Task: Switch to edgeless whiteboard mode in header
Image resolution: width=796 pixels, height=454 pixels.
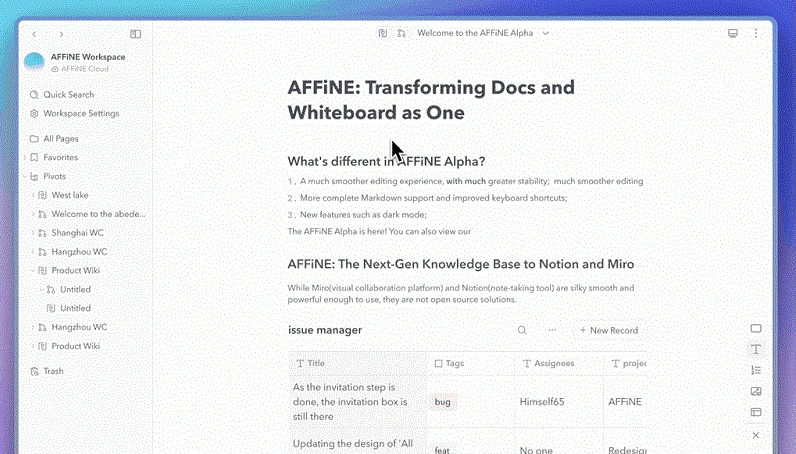Action: click(x=401, y=33)
